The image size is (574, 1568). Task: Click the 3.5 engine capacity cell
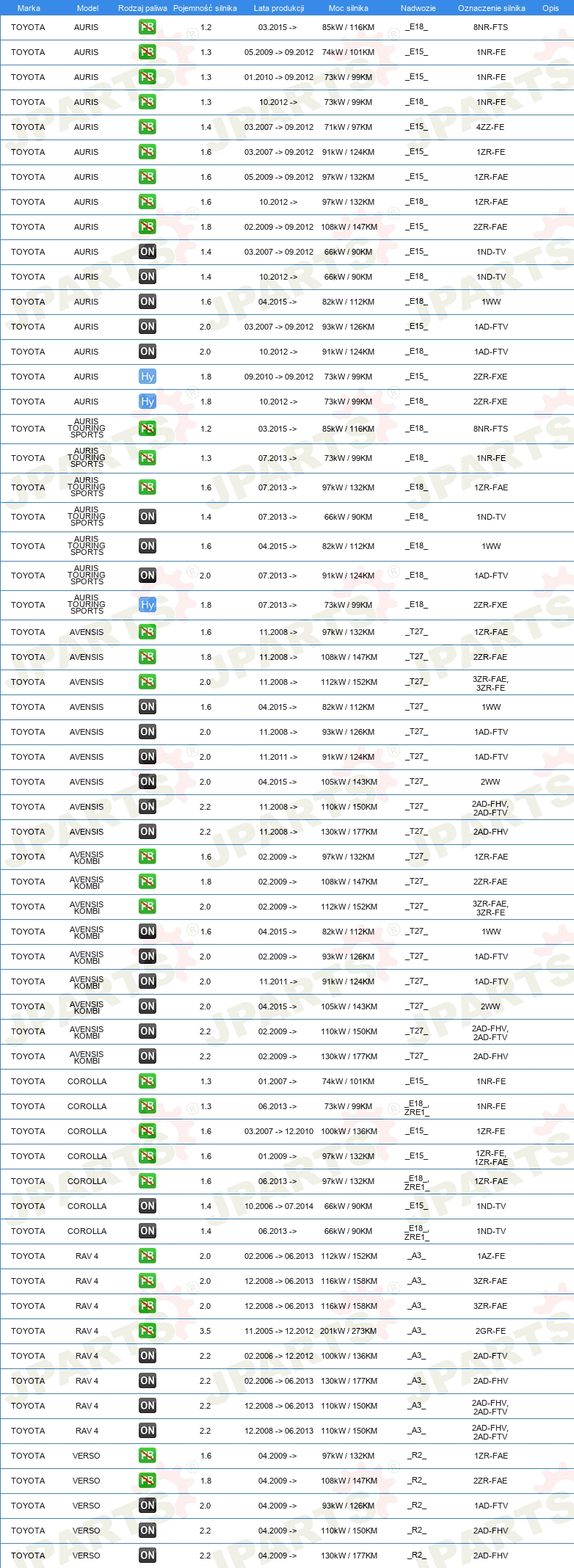[205, 1331]
